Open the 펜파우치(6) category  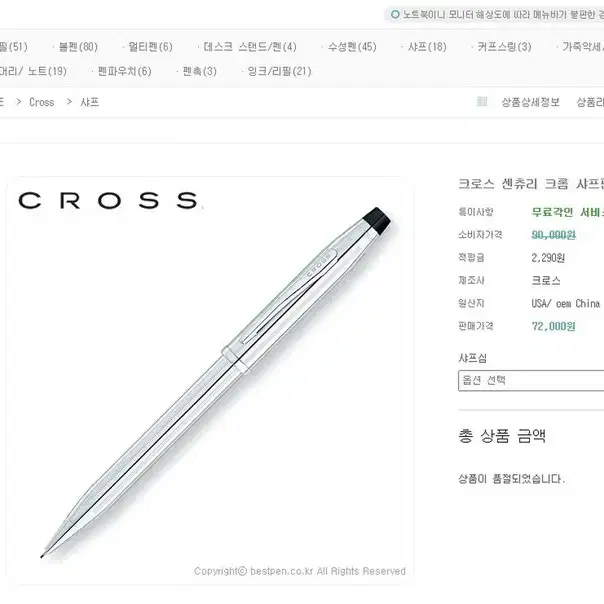(124, 71)
